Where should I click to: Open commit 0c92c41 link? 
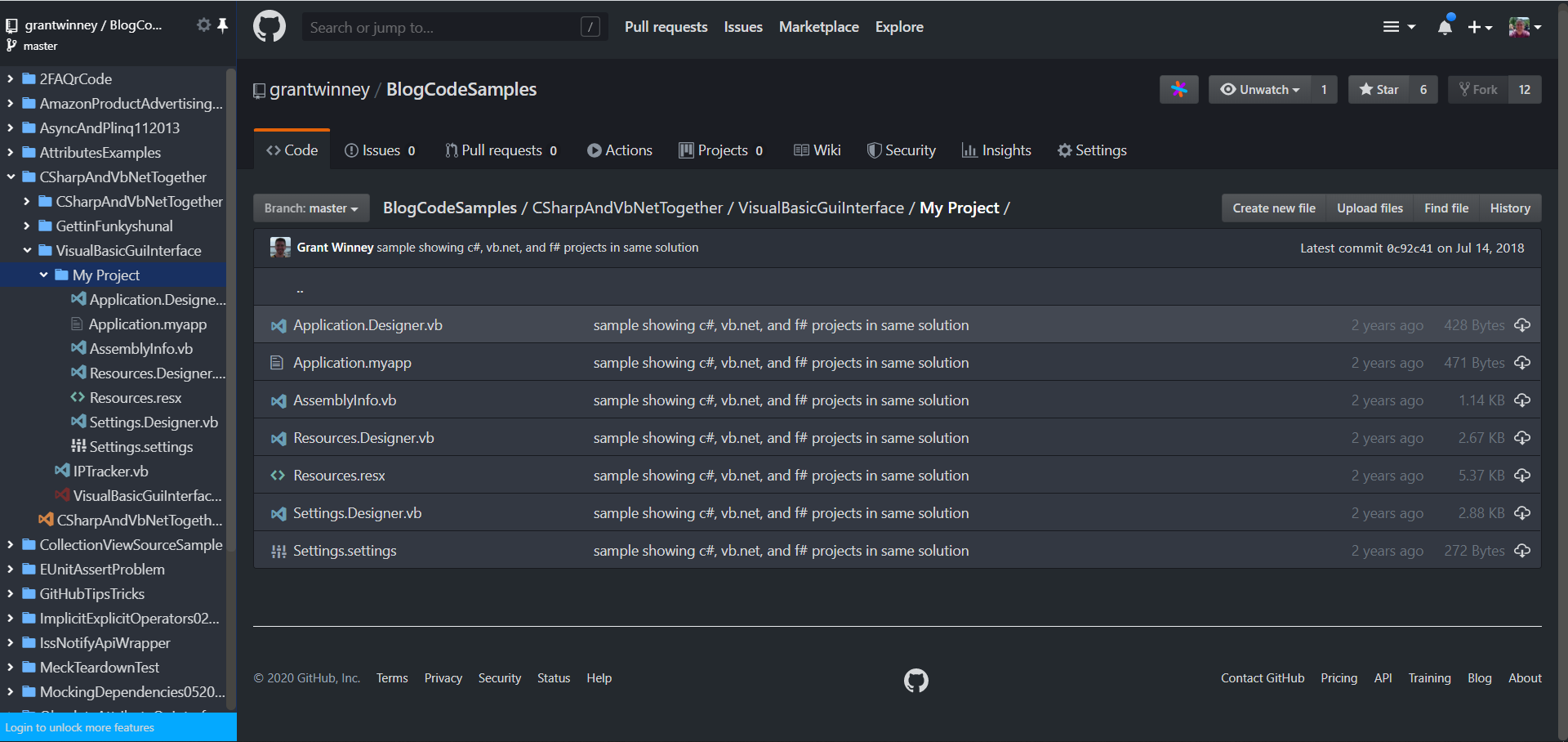click(1410, 248)
